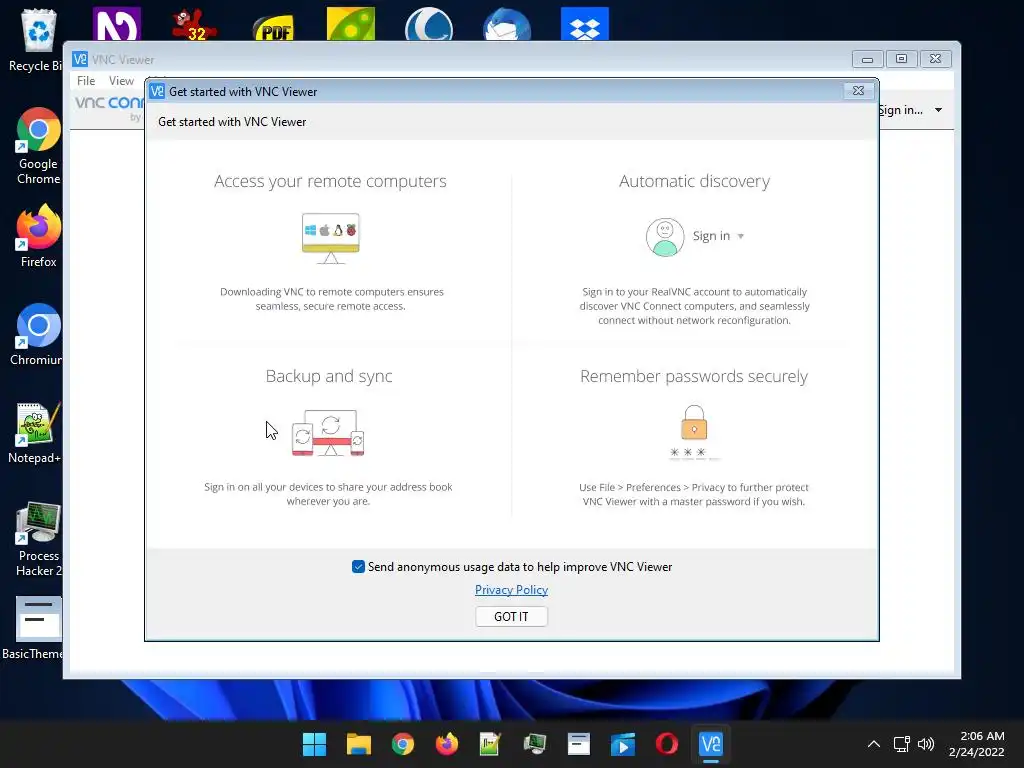Image resolution: width=1024 pixels, height=768 pixels.
Task: Expand the Sign in dropdown arrow in main window
Action: pos(938,110)
